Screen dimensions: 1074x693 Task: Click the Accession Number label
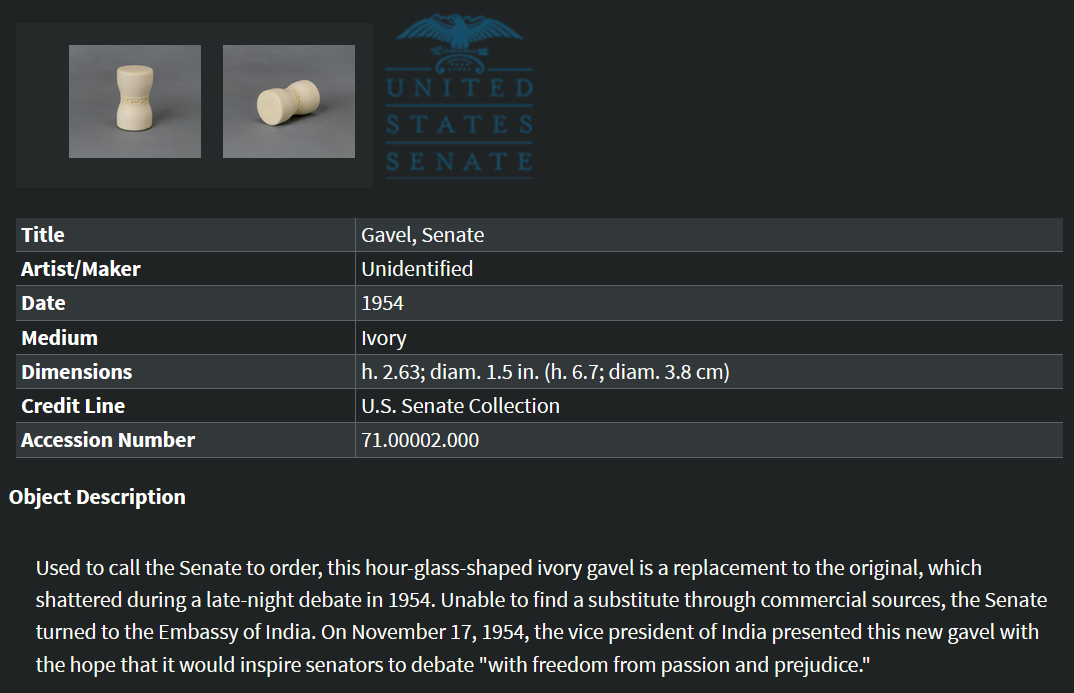pos(108,440)
